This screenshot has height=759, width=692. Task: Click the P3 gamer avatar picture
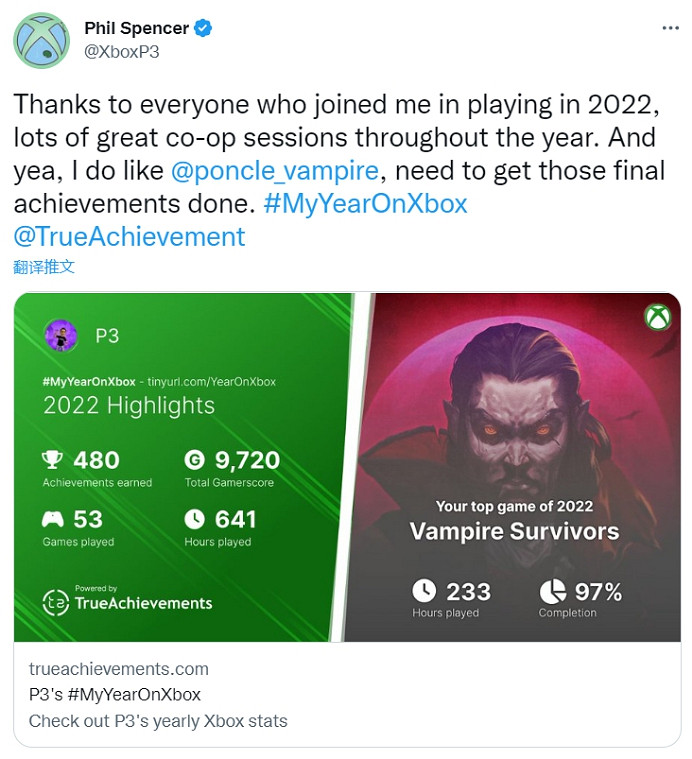click(61, 335)
